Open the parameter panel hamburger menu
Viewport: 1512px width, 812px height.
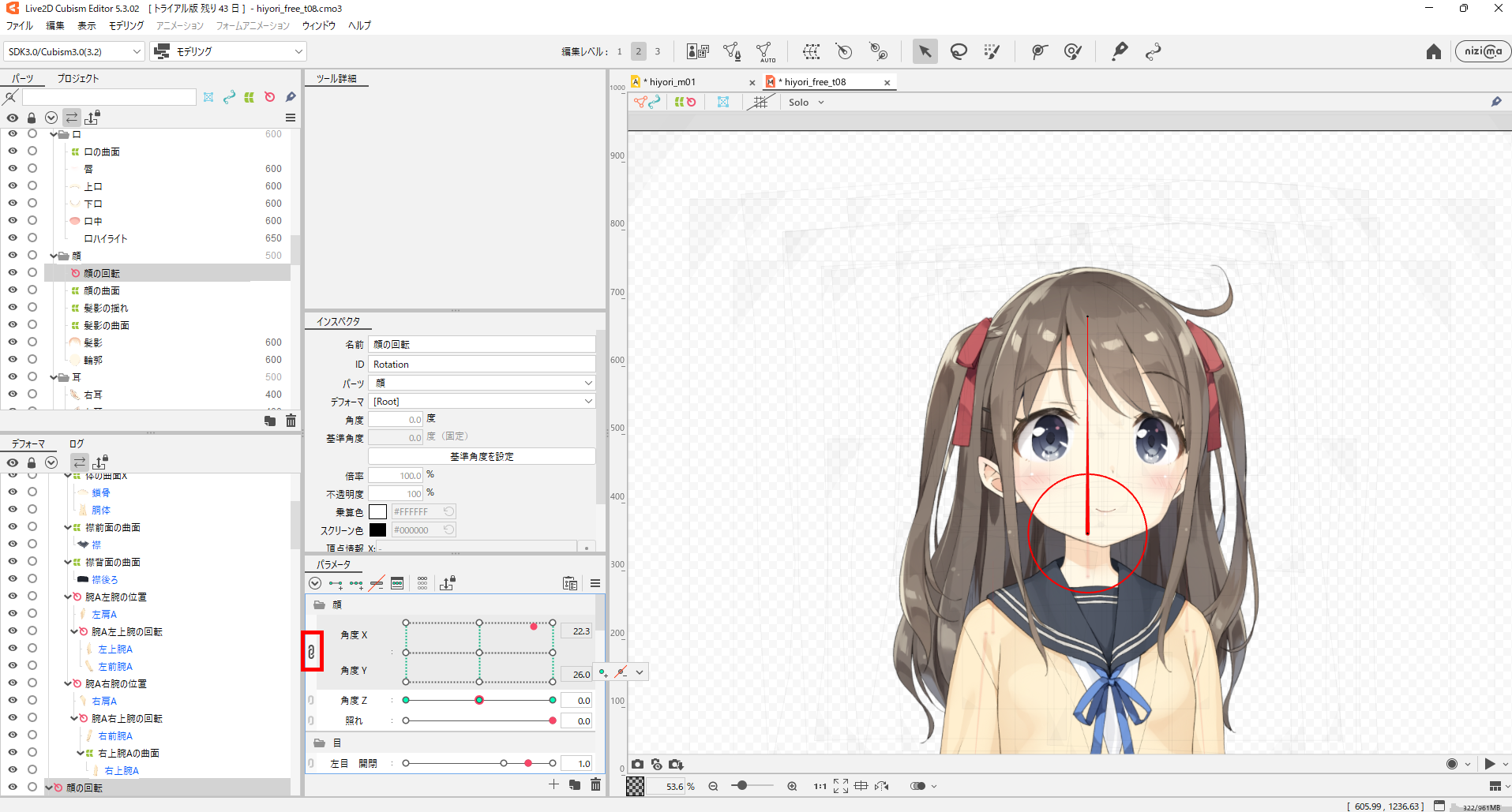tap(595, 584)
